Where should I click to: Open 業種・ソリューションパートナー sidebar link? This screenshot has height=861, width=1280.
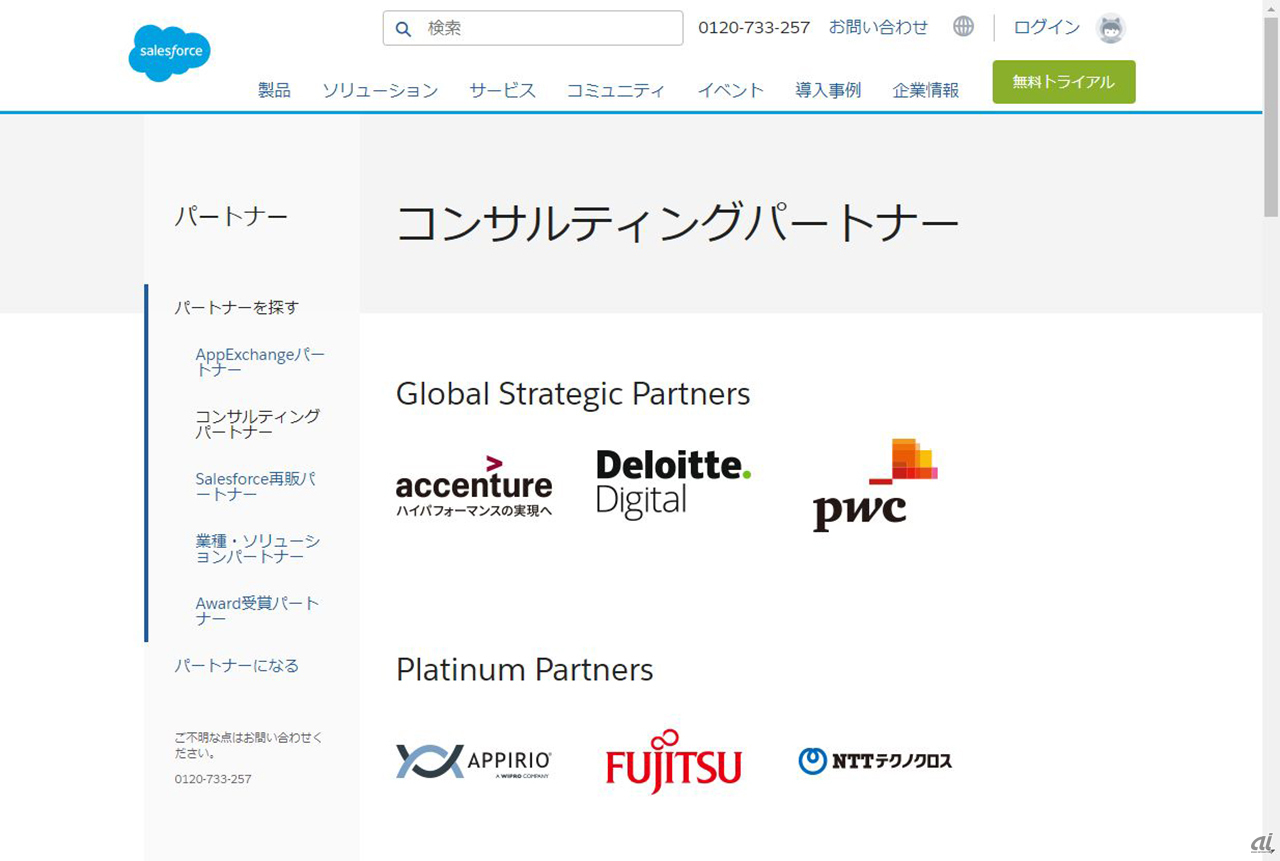[x=258, y=548]
